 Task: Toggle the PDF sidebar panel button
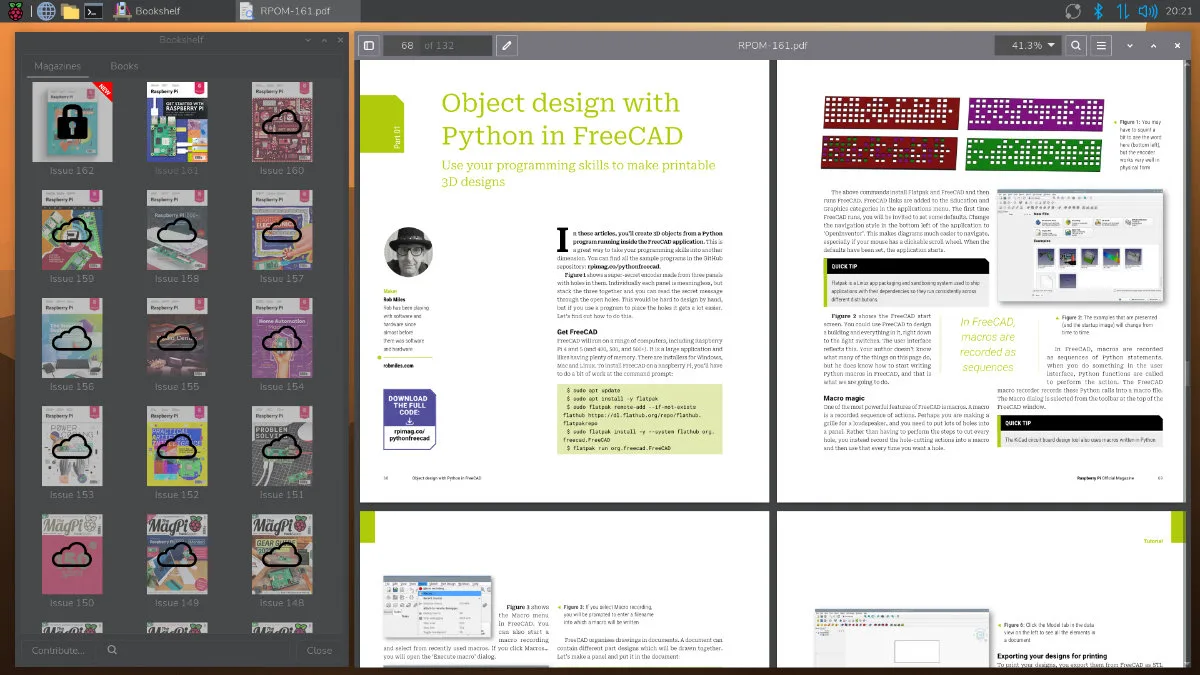pyautogui.click(x=369, y=46)
